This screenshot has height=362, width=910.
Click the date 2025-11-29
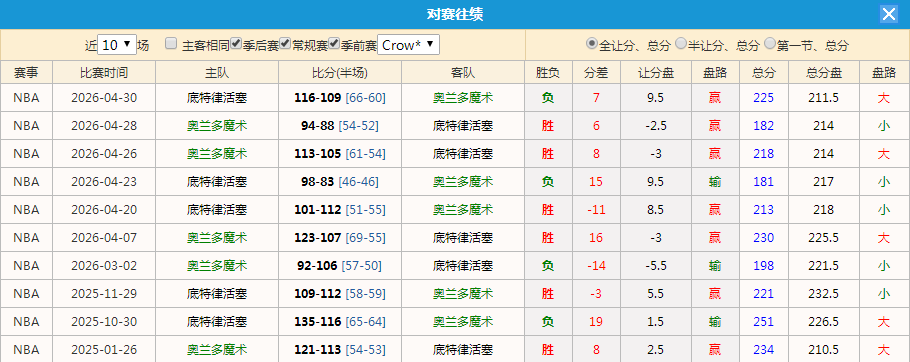point(104,294)
